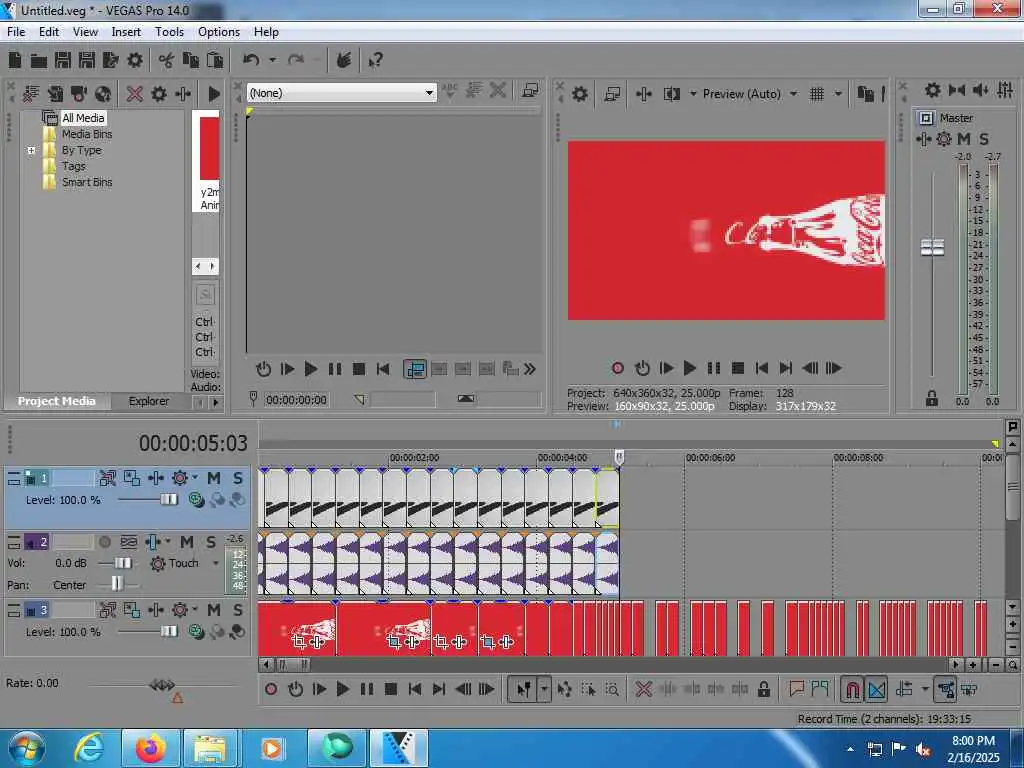Viewport: 1024px width, 768px height.
Task: Open the Edit menu
Action: tap(48, 32)
